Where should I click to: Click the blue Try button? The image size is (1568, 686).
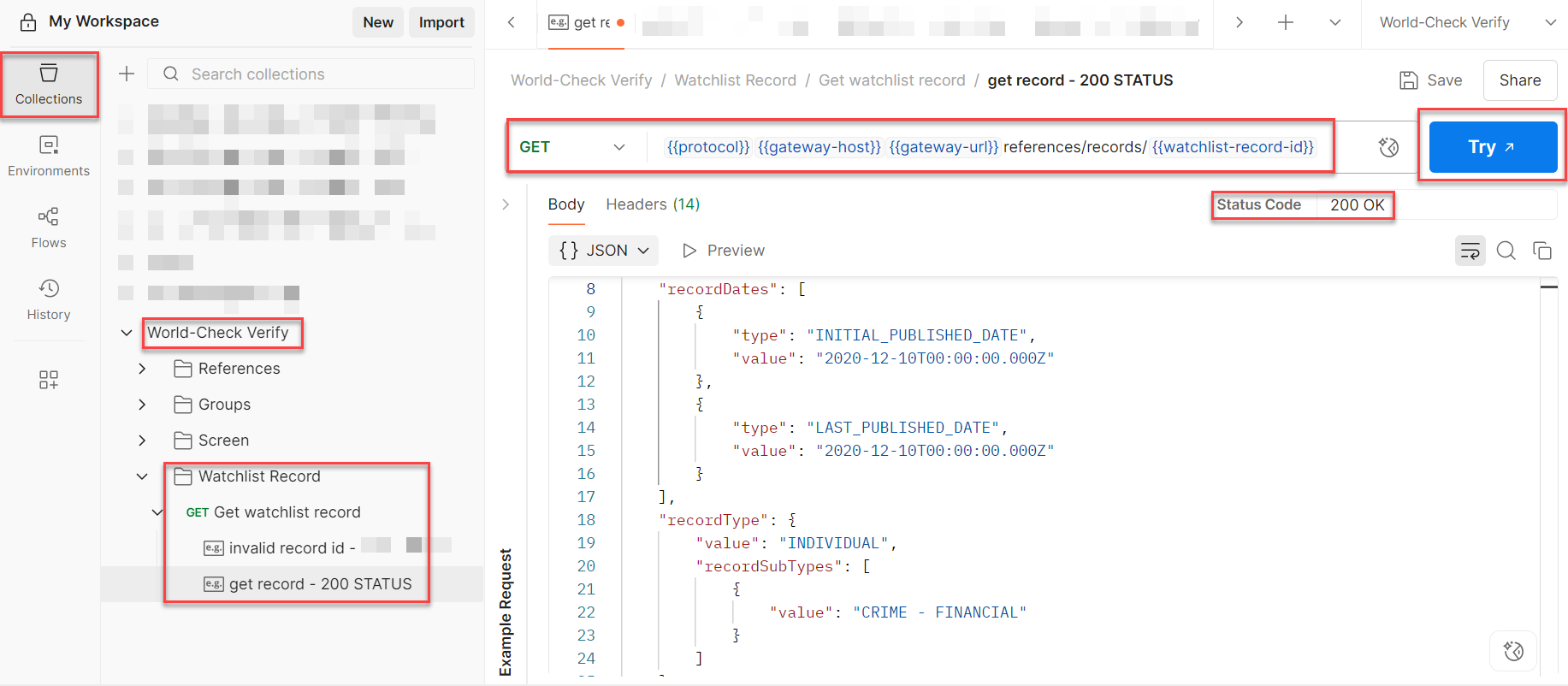1493,147
